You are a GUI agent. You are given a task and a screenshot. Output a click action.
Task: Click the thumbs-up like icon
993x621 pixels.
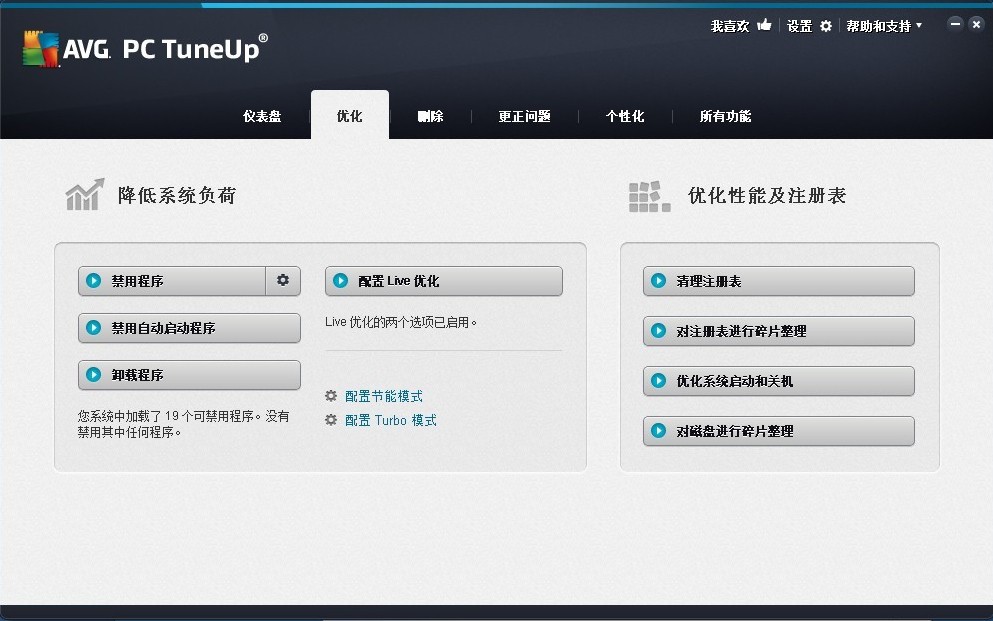click(x=764, y=25)
